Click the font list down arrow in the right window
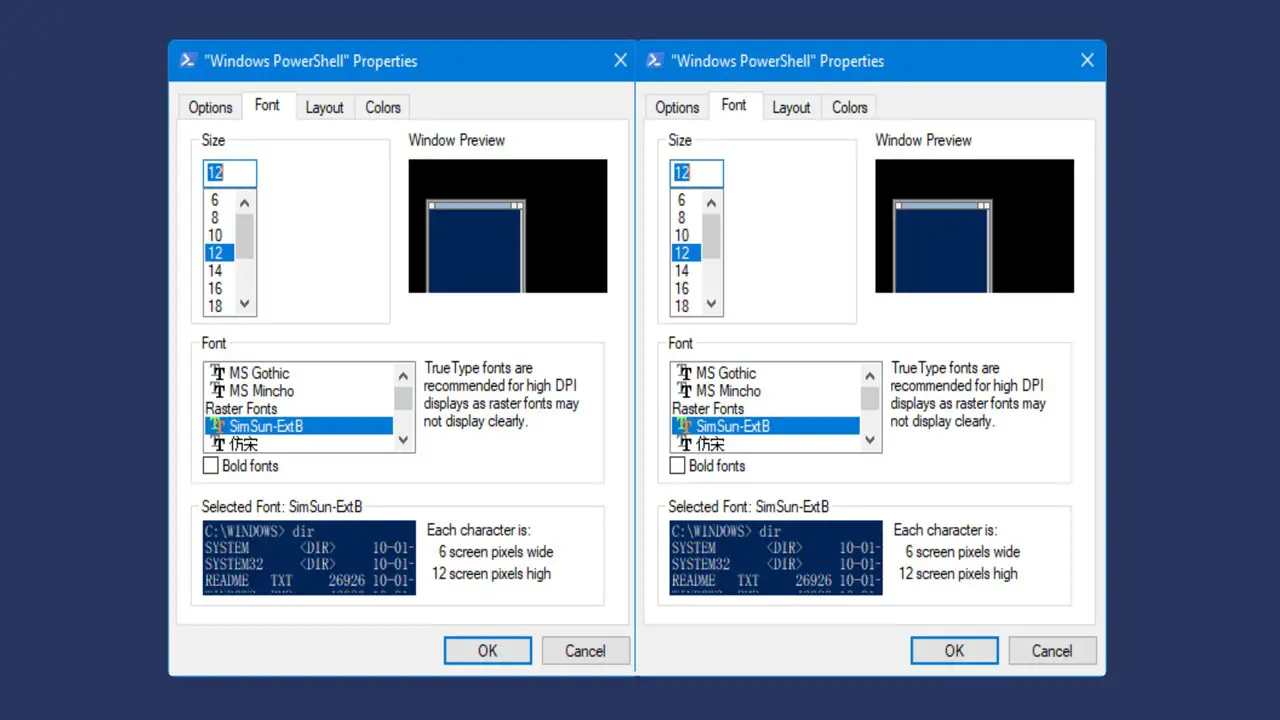The width and height of the screenshot is (1280, 720). click(x=870, y=440)
